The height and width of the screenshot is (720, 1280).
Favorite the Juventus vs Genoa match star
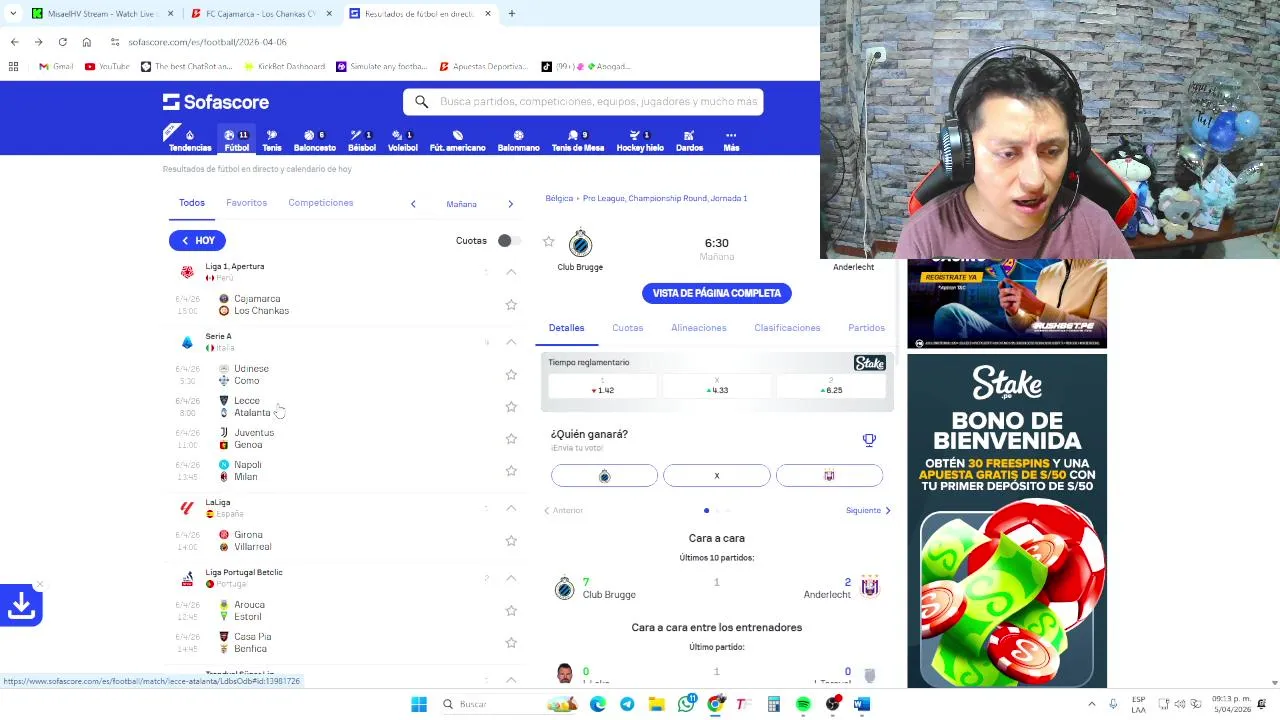511,439
